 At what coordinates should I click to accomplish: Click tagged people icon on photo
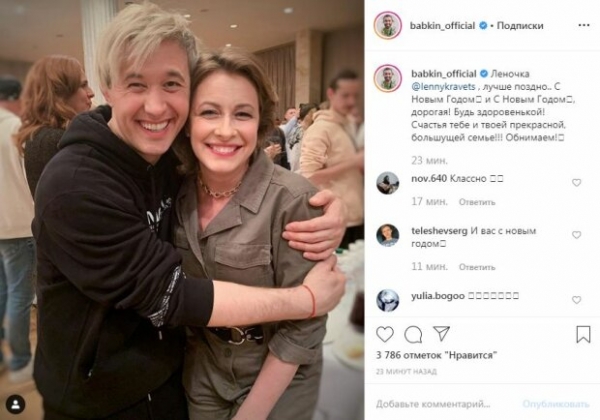[16, 405]
